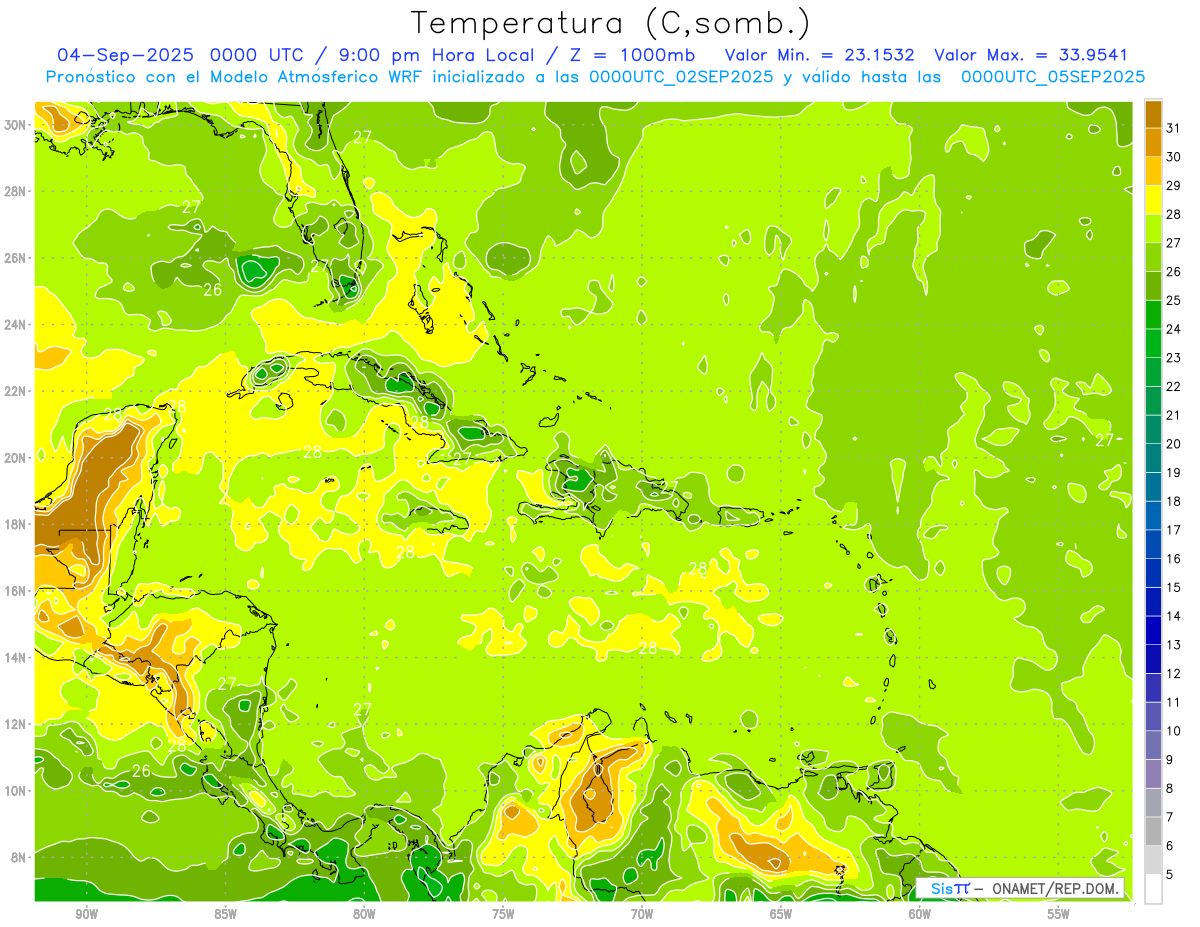Click the title "Temperatura (C,somb.)"

(611, 23)
